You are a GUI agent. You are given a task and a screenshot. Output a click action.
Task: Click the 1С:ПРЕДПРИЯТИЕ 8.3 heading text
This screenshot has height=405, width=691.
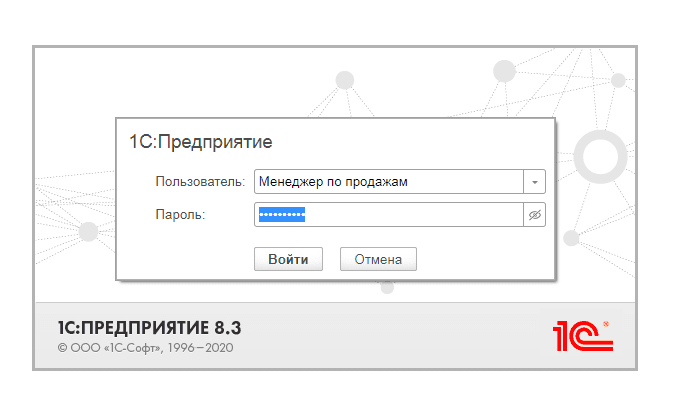(149, 328)
